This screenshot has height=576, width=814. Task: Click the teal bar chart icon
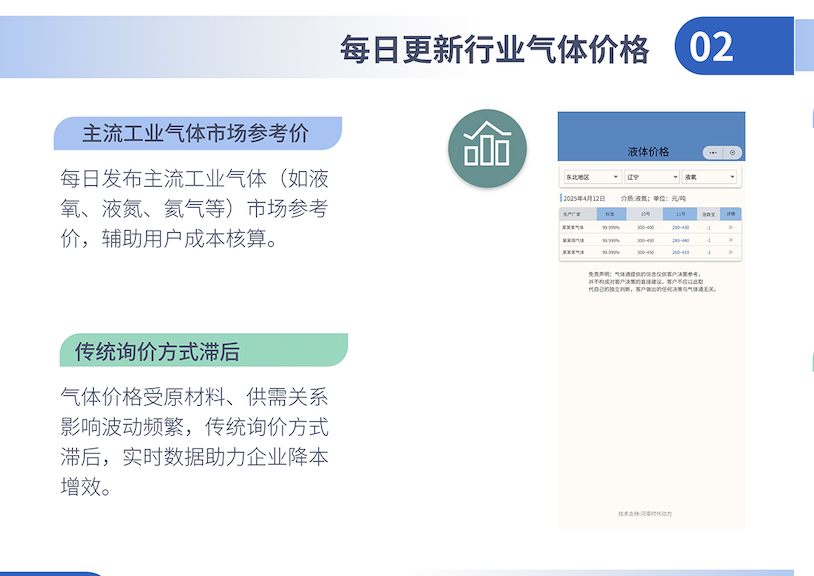tap(487, 148)
